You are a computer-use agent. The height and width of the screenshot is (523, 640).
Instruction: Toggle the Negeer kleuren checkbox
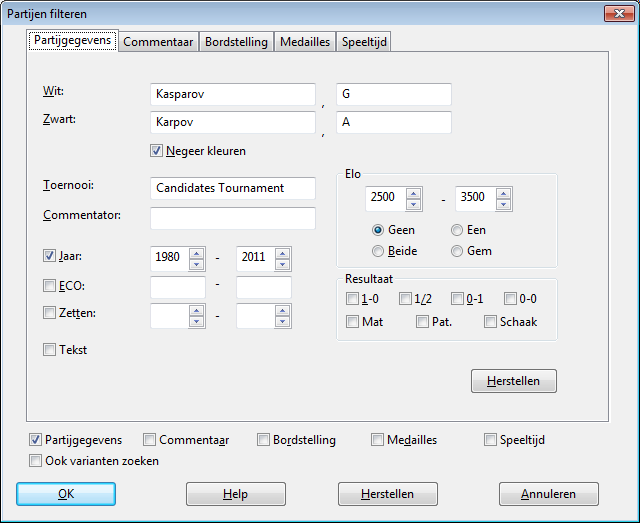[x=156, y=151]
